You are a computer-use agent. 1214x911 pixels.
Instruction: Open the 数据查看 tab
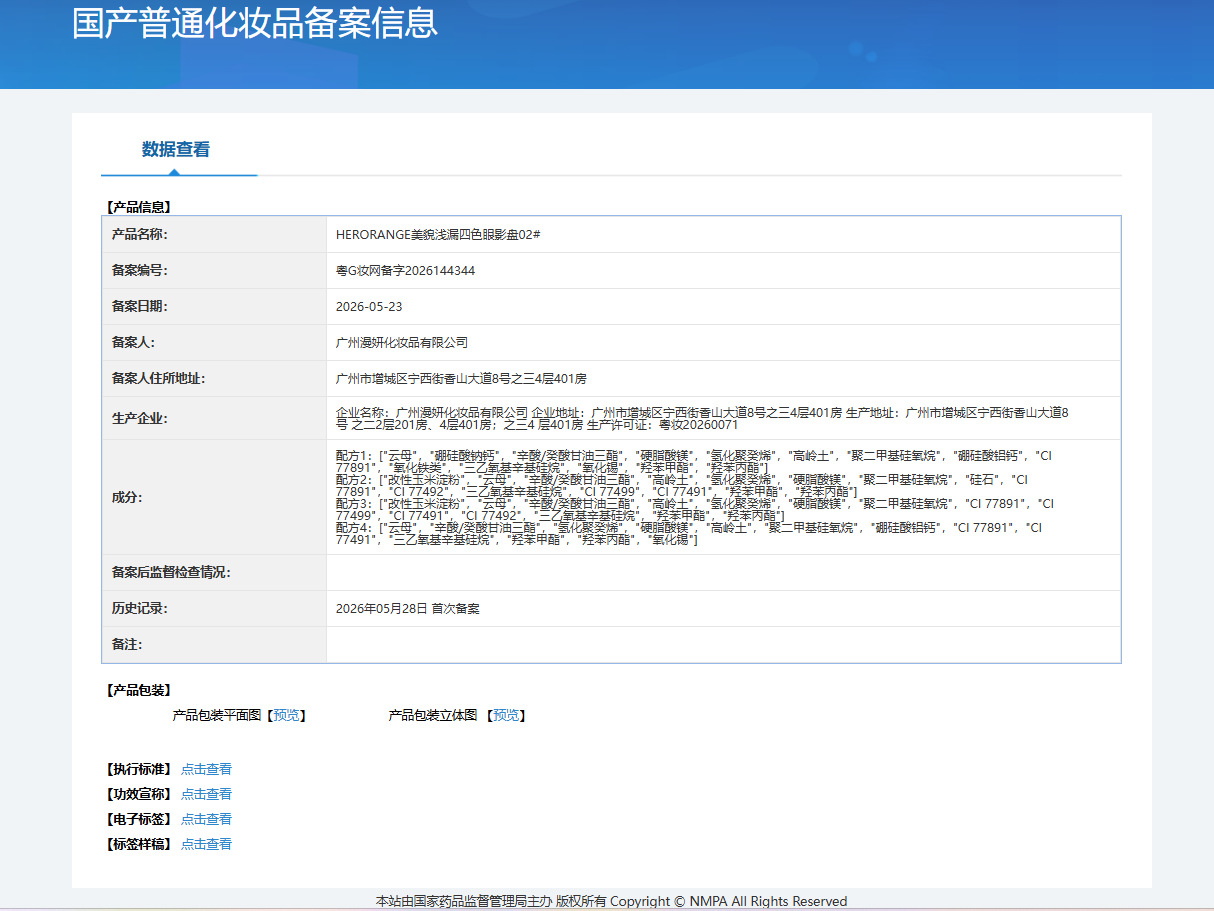tap(176, 150)
